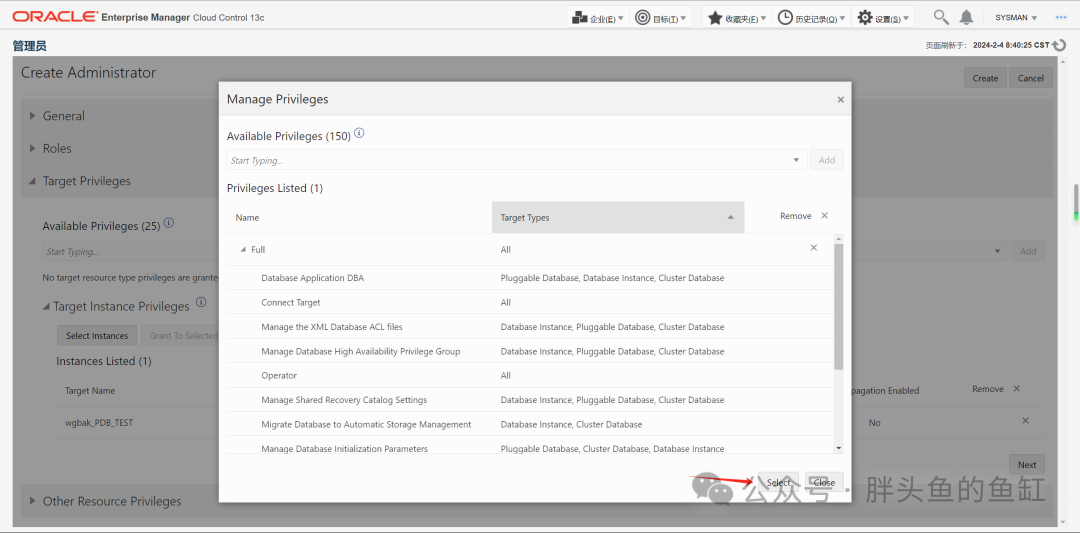Image resolution: width=1080 pixels, height=533 pixels.
Task: Click info icon beside Available Privileges (150)
Action: [359, 134]
